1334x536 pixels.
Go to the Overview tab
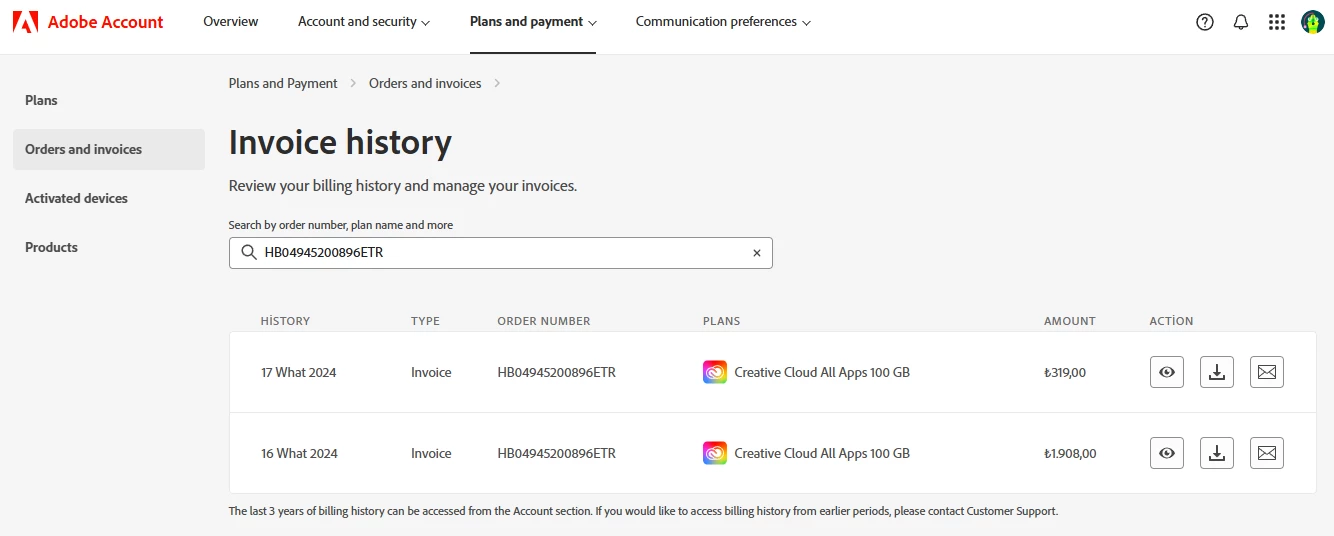point(230,22)
